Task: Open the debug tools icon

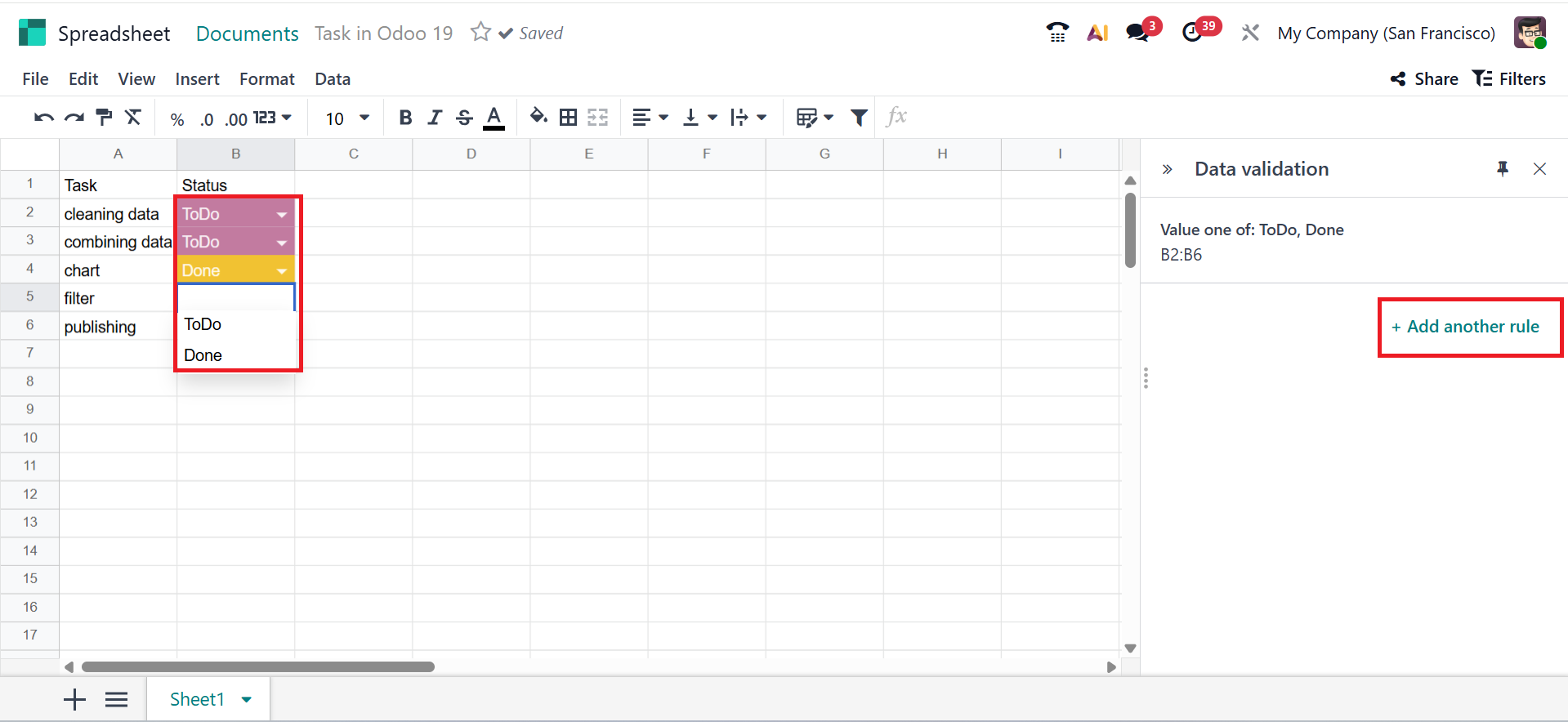Action: coord(1250,33)
